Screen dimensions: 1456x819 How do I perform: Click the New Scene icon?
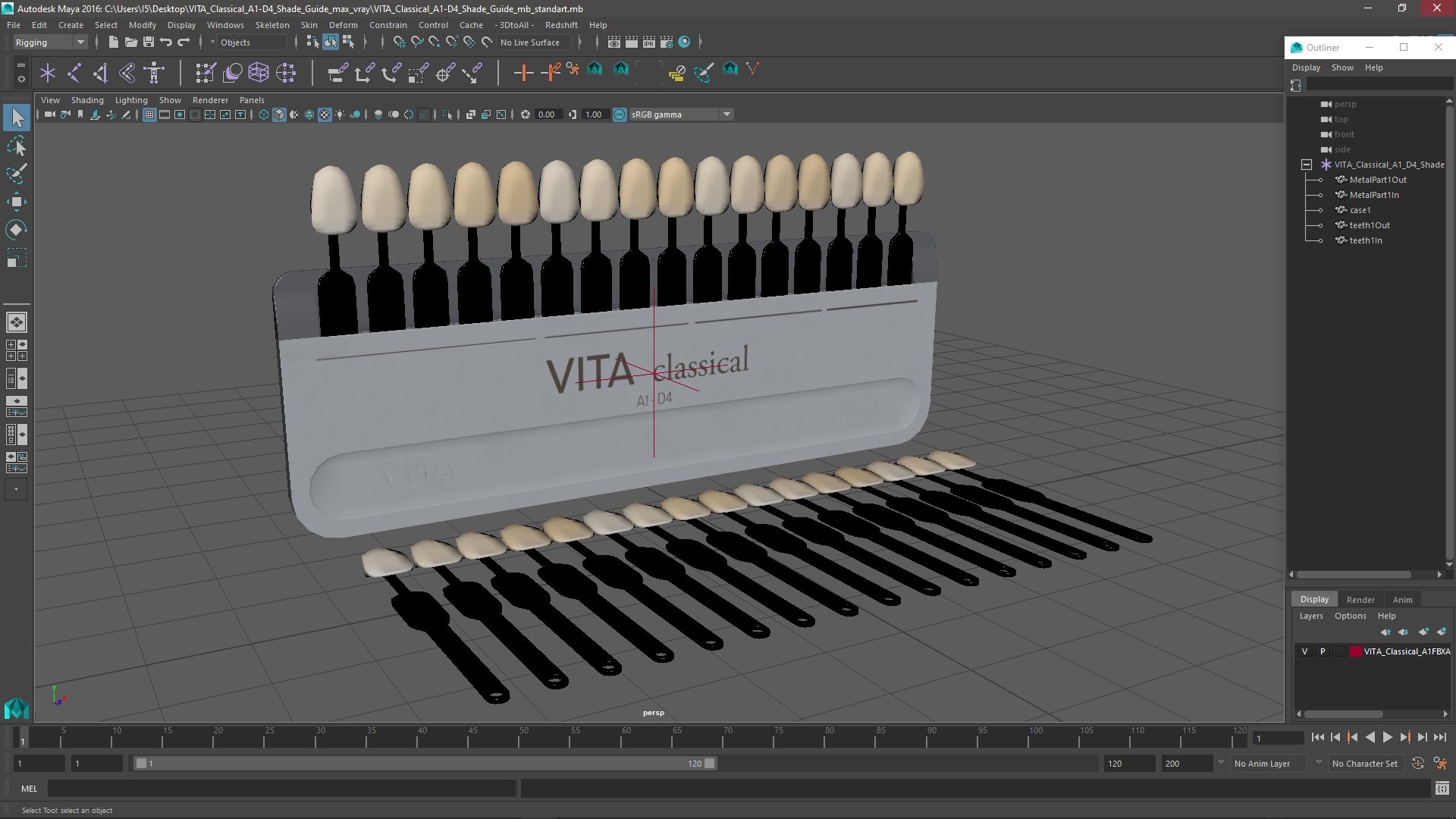(113, 42)
